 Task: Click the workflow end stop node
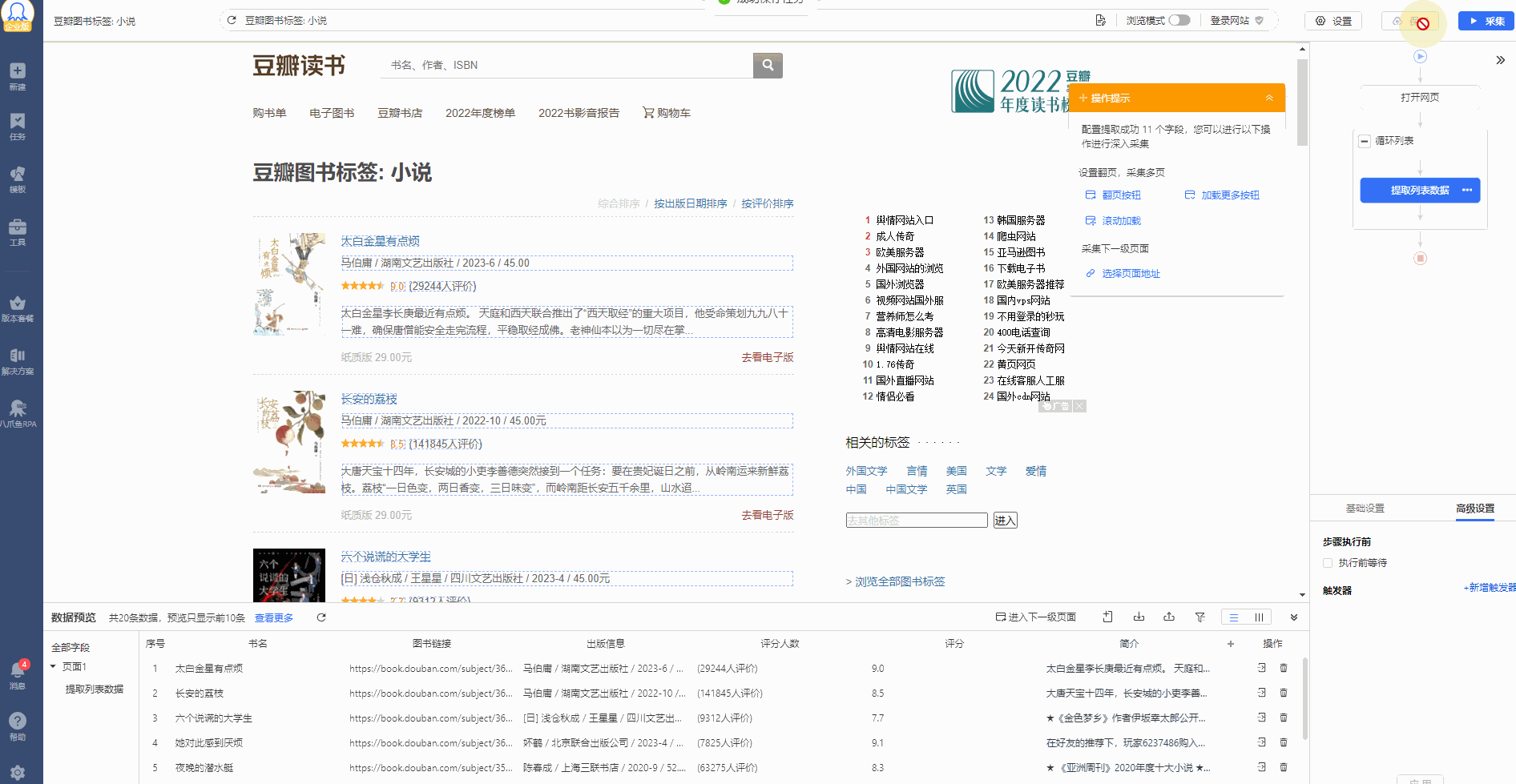click(x=1420, y=259)
